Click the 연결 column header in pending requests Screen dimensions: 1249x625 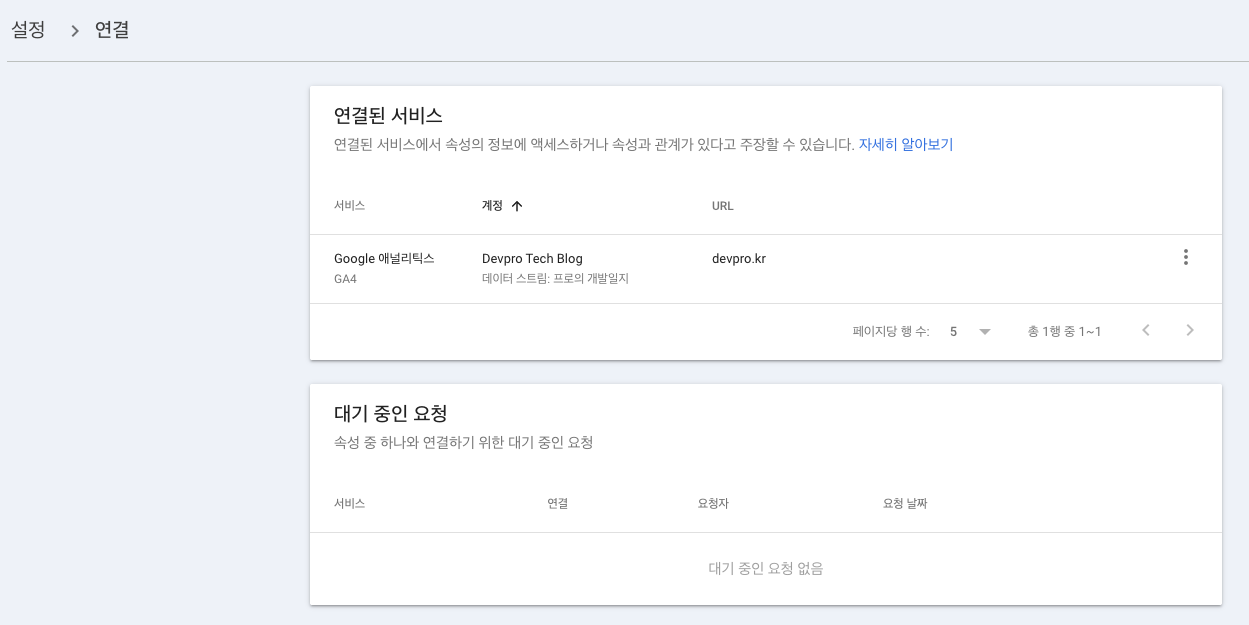[x=557, y=503]
